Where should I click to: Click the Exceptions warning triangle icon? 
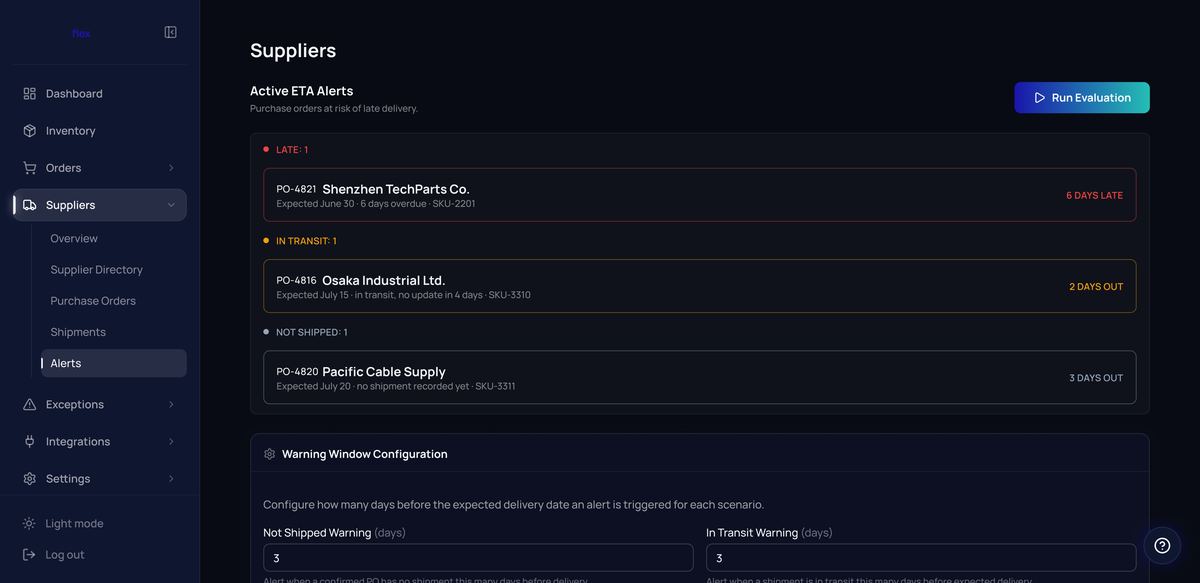(29, 404)
